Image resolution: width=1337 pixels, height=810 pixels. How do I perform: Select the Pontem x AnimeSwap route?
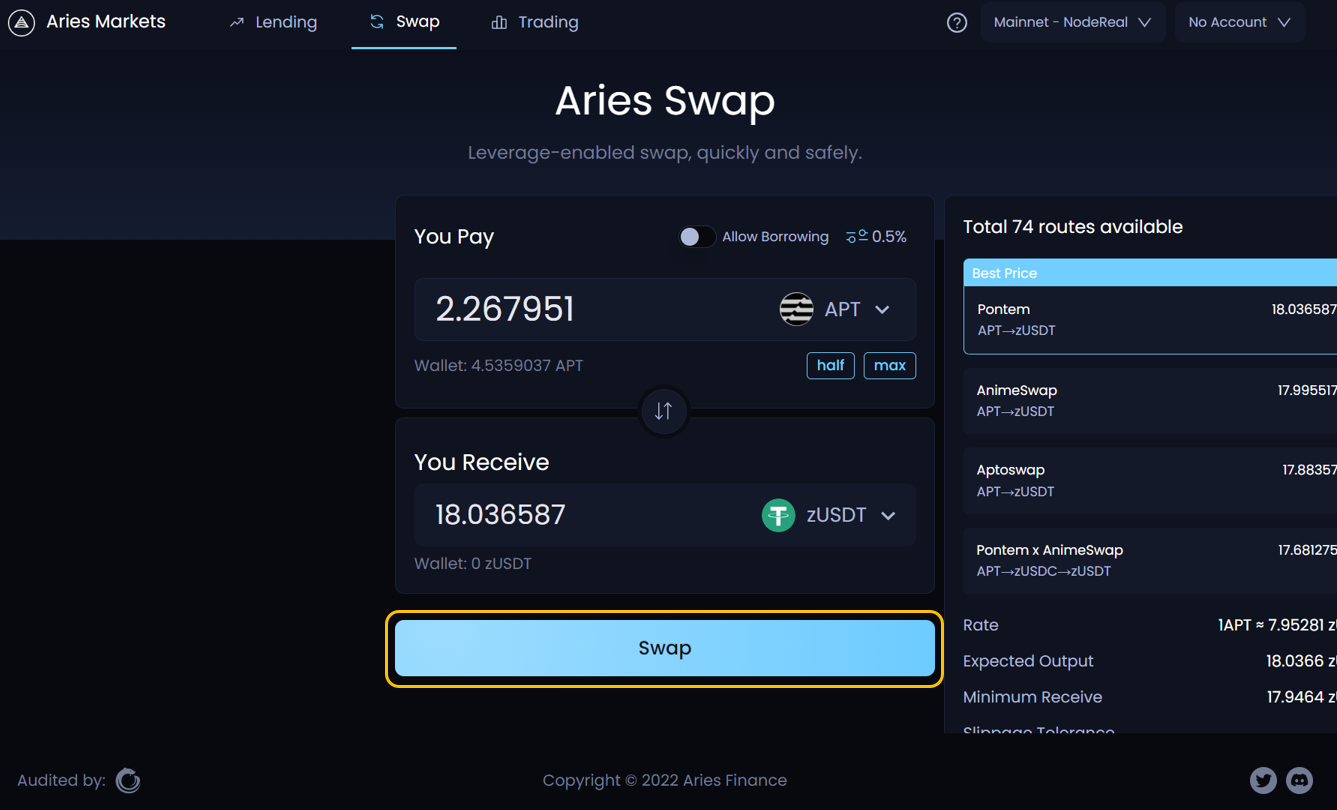(1150, 560)
